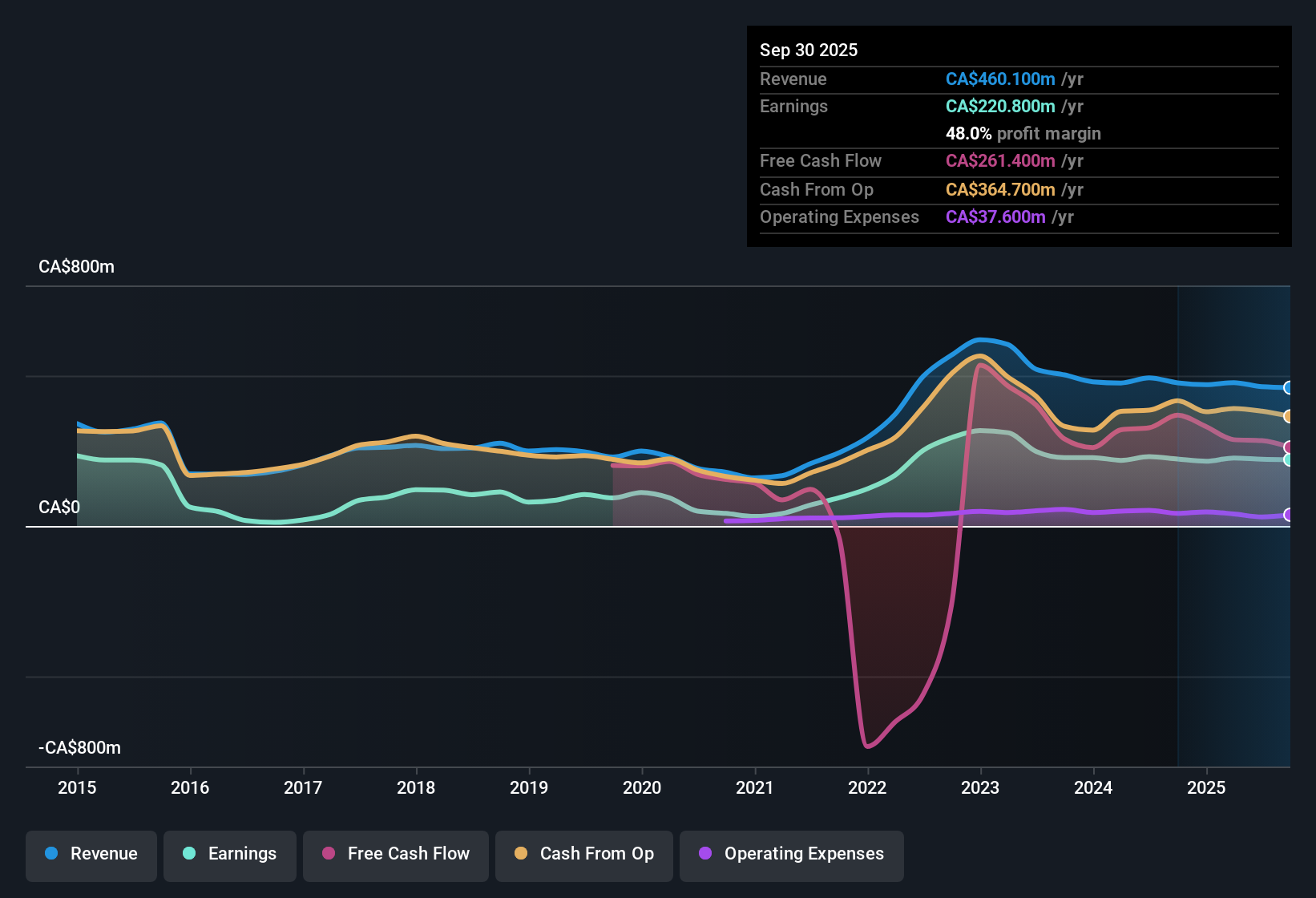Toggle the Operating Expenses series
This screenshot has width=1316, height=898.
coord(792,854)
